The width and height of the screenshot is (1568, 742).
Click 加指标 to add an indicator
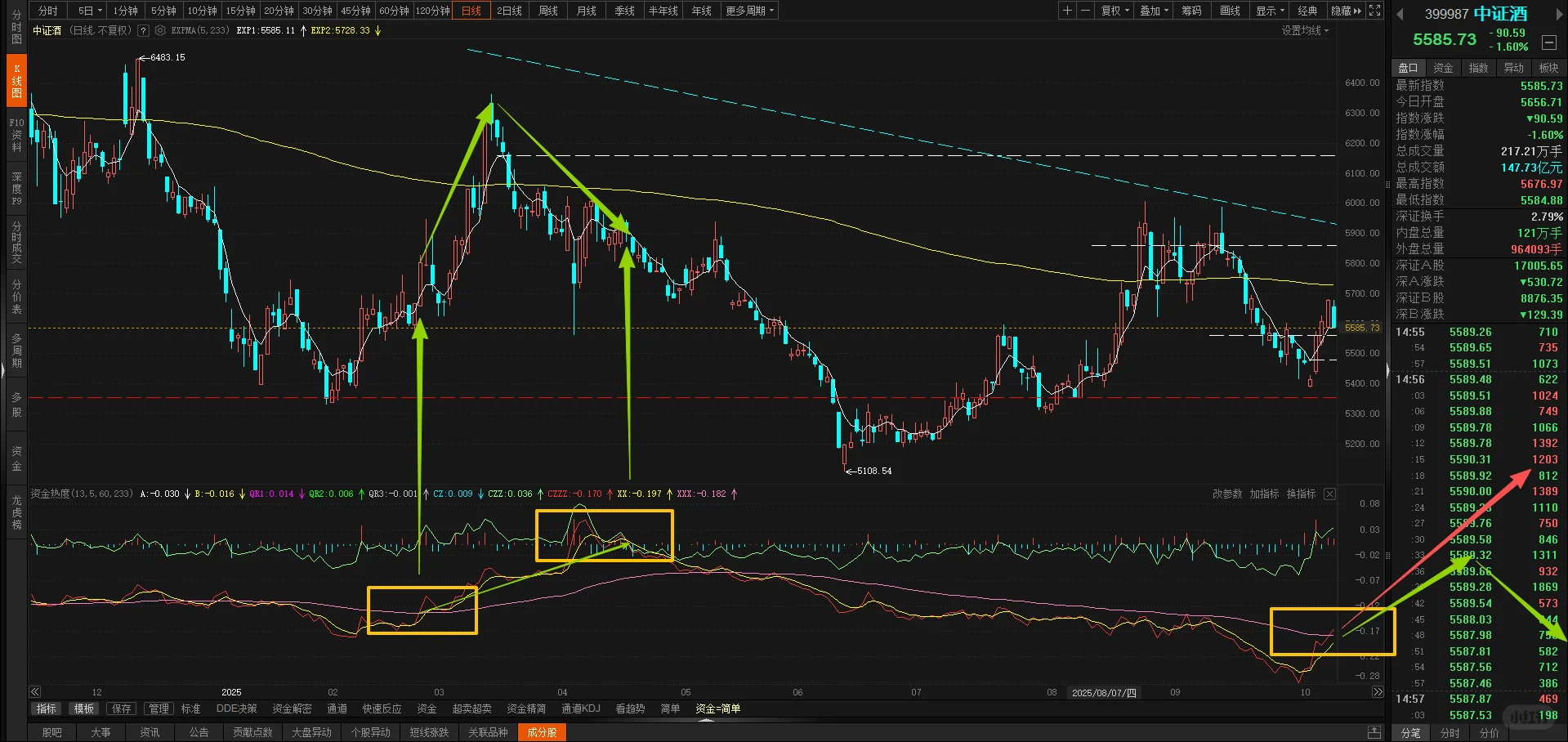pyautogui.click(x=1264, y=494)
